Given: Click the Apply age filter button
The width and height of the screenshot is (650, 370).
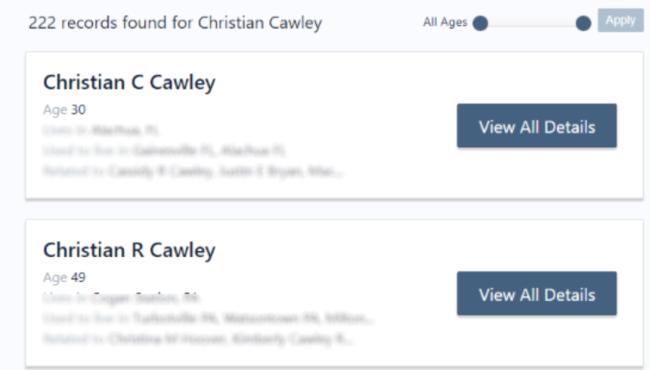Looking at the screenshot, I should 620,20.
